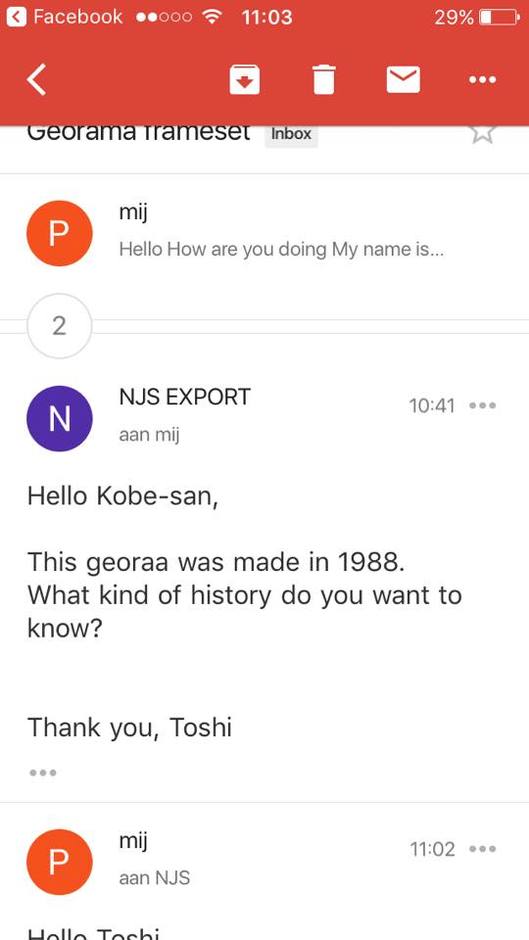
Task: Open options for the 11:02 message from mij
Action: click(x=483, y=849)
